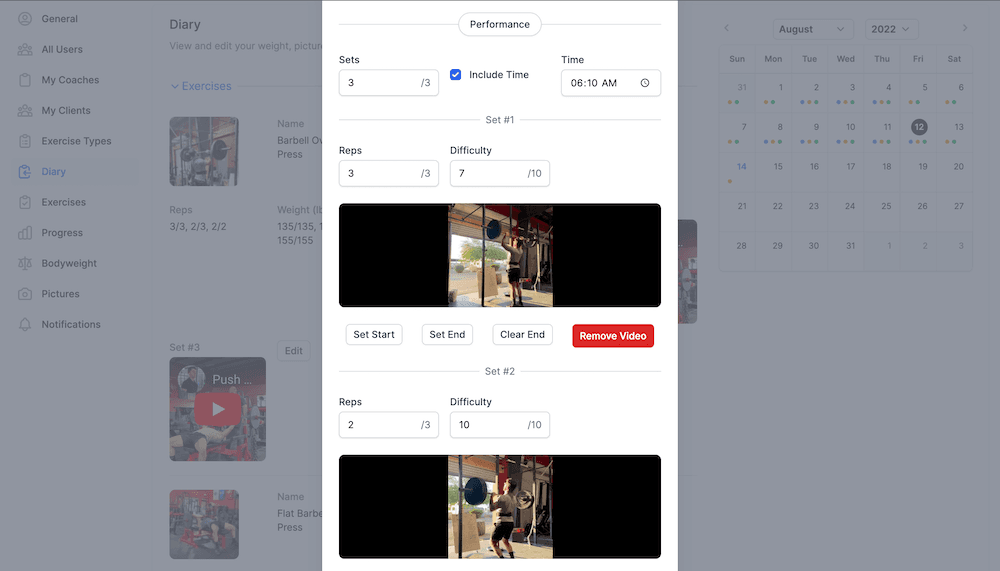Click the Set #2 overhead press video

(499, 507)
